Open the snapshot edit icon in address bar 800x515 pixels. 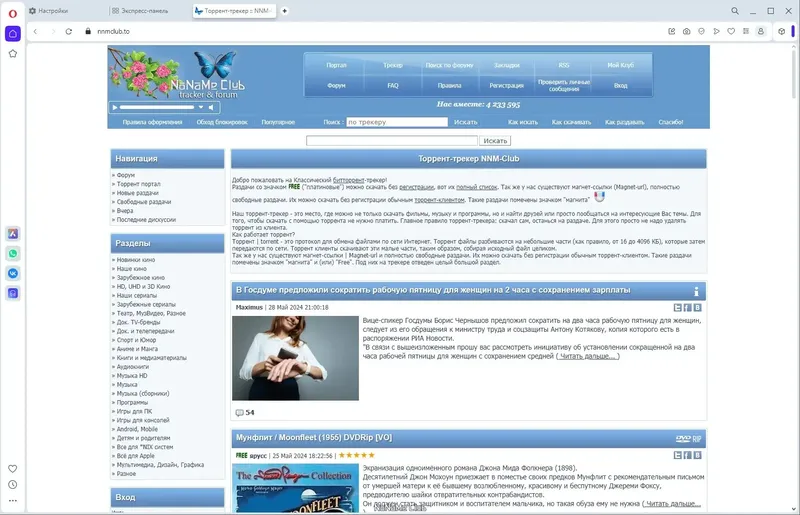point(671,31)
